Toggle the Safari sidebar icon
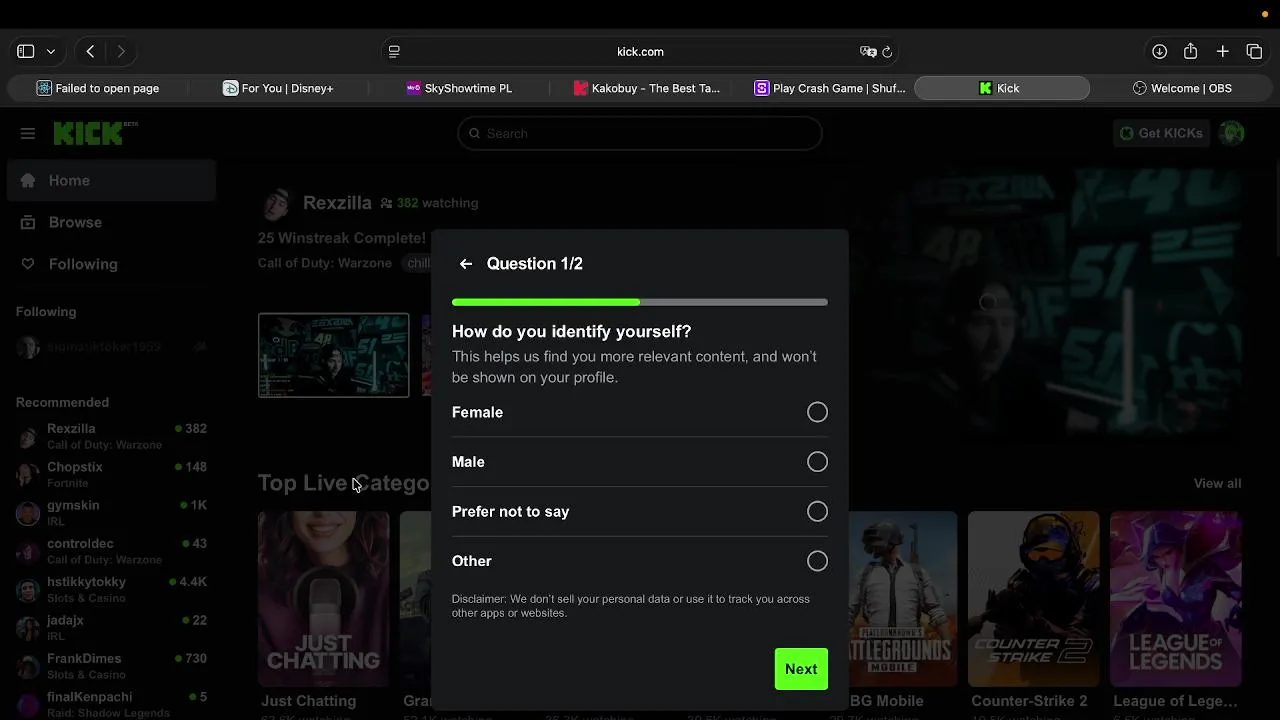This screenshot has height=720, width=1280. [26, 51]
